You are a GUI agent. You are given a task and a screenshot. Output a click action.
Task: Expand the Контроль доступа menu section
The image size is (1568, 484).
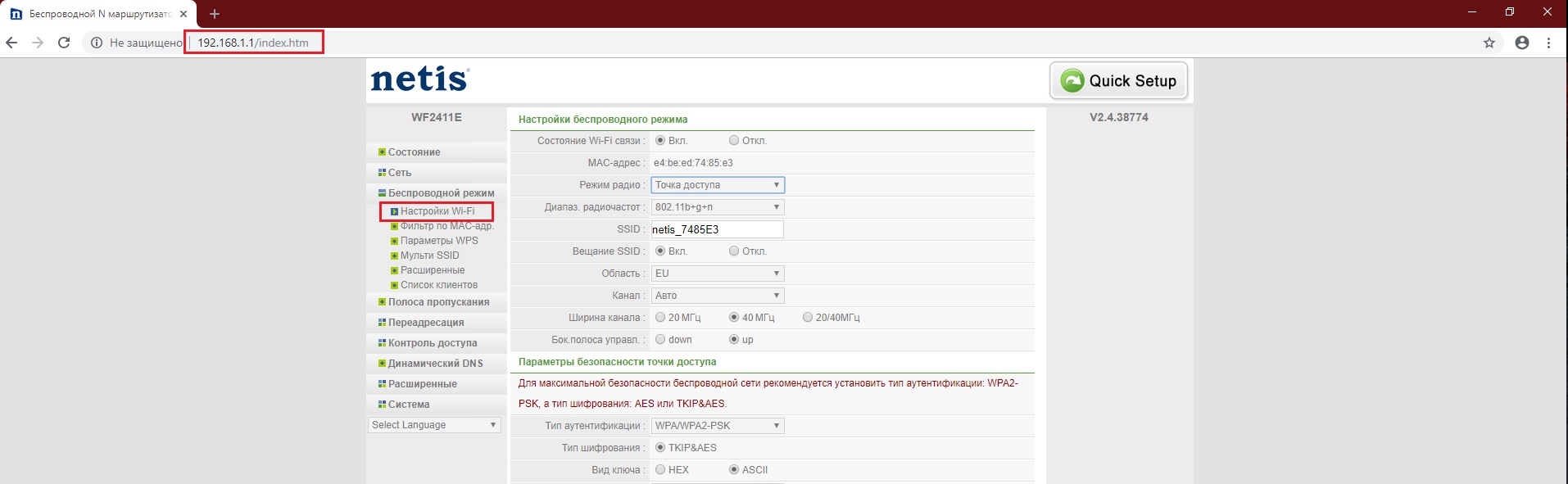click(433, 343)
